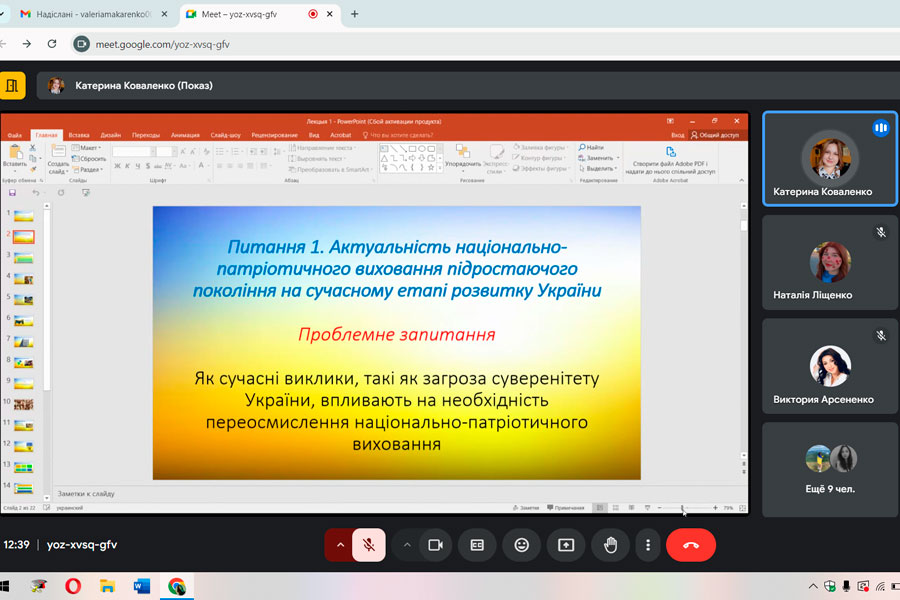Turn on captions in Meet
The image size is (900, 600).
coord(477,545)
